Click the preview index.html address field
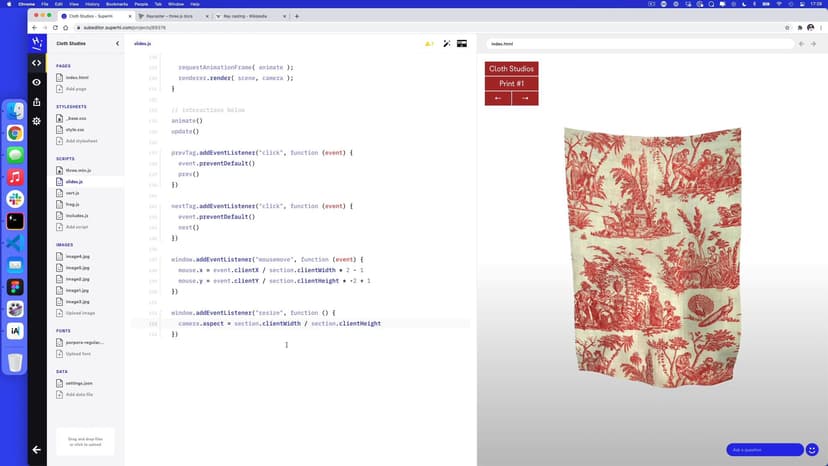 640,44
